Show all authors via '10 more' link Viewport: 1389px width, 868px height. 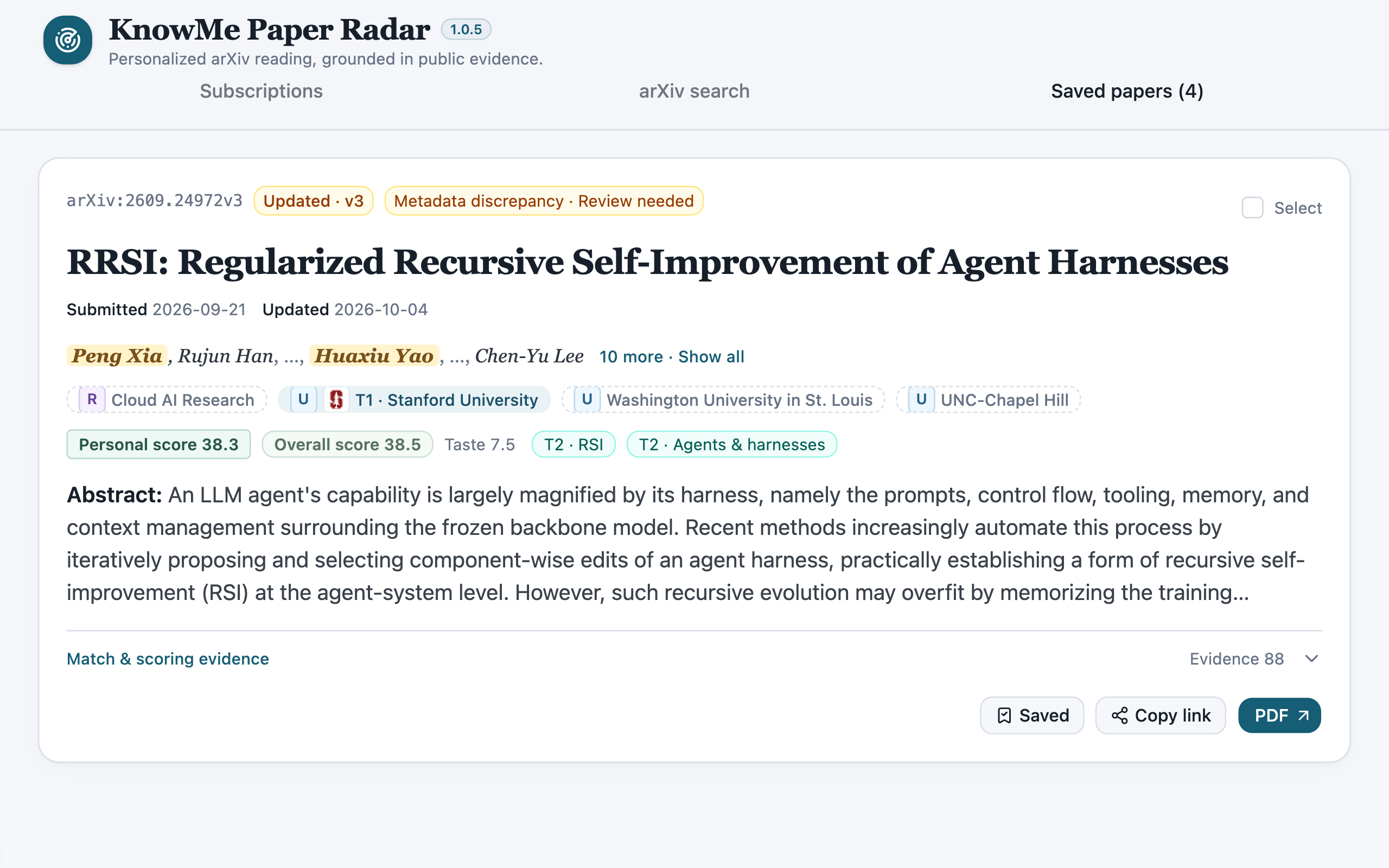coord(672,356)
